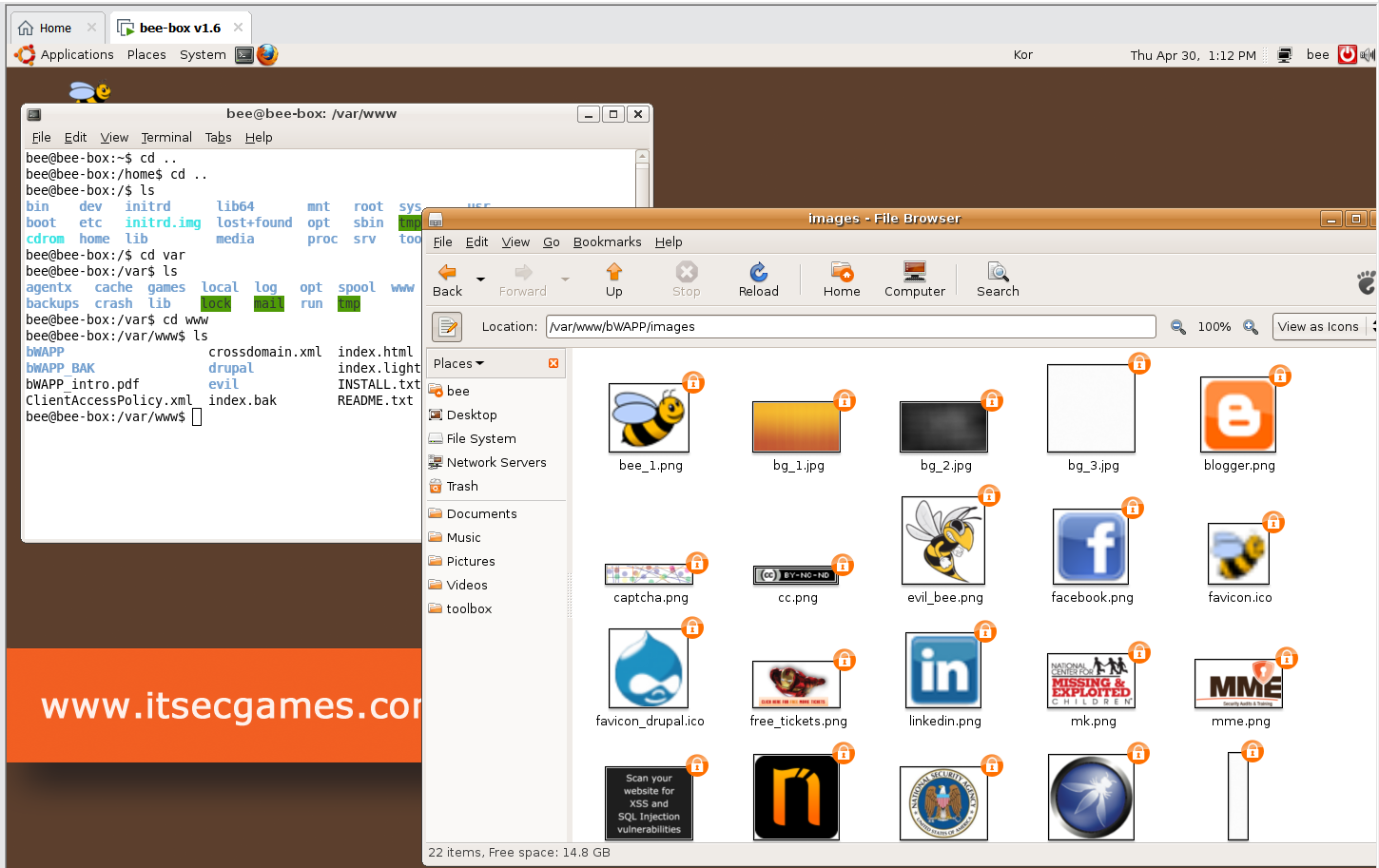Select the facebook.png image
The image size is (1379, 868).
1091,547
